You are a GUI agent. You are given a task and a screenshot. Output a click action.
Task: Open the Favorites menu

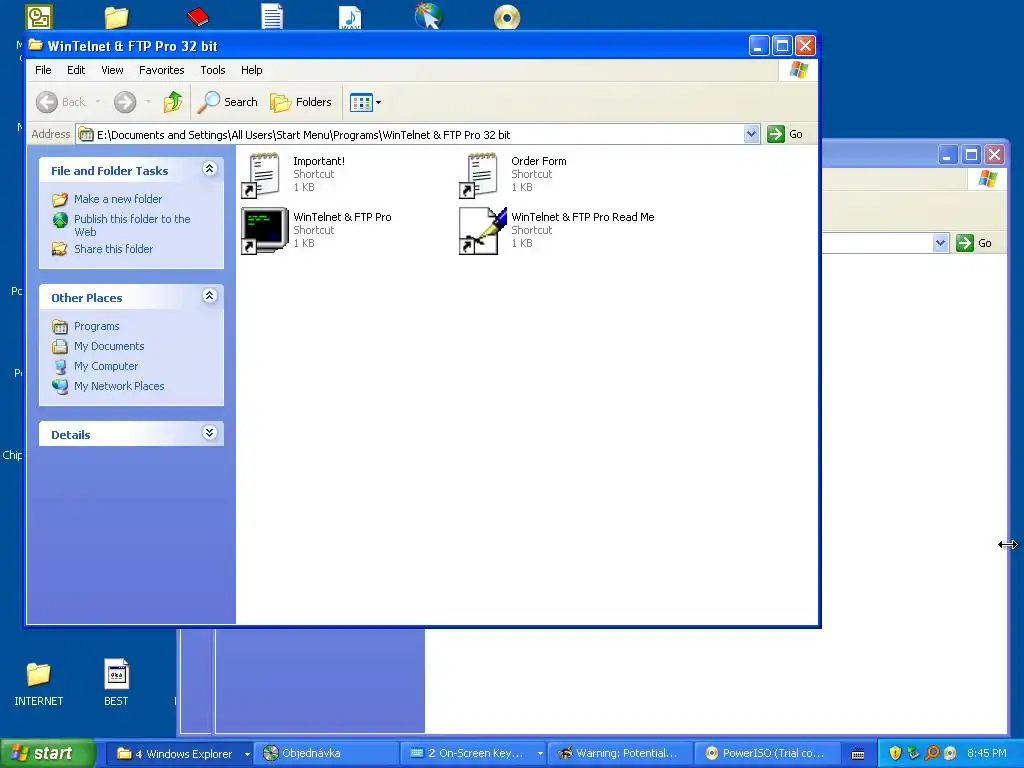pos(161,70)
